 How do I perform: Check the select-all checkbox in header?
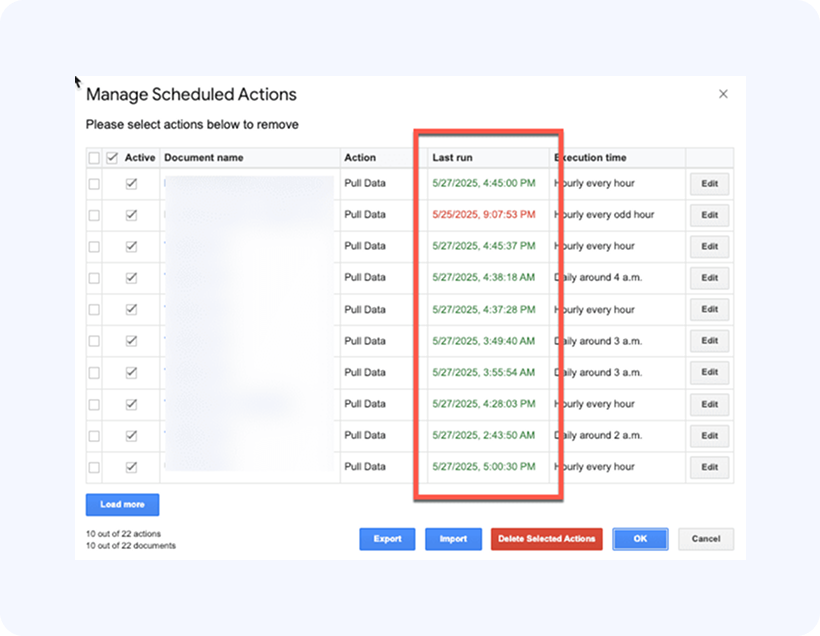click(94, 158)
